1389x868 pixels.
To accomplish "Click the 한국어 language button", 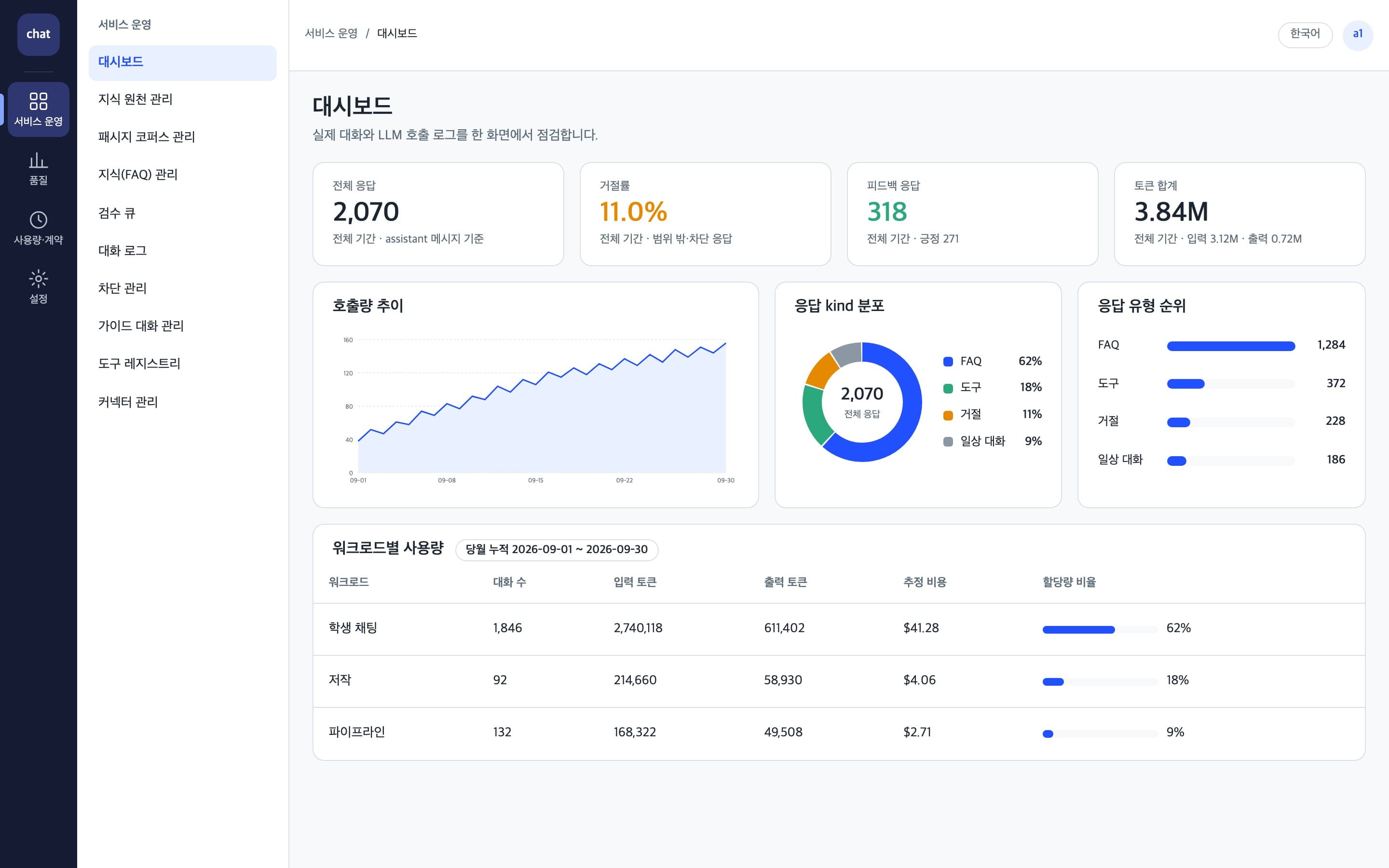I will [1305, 35].
